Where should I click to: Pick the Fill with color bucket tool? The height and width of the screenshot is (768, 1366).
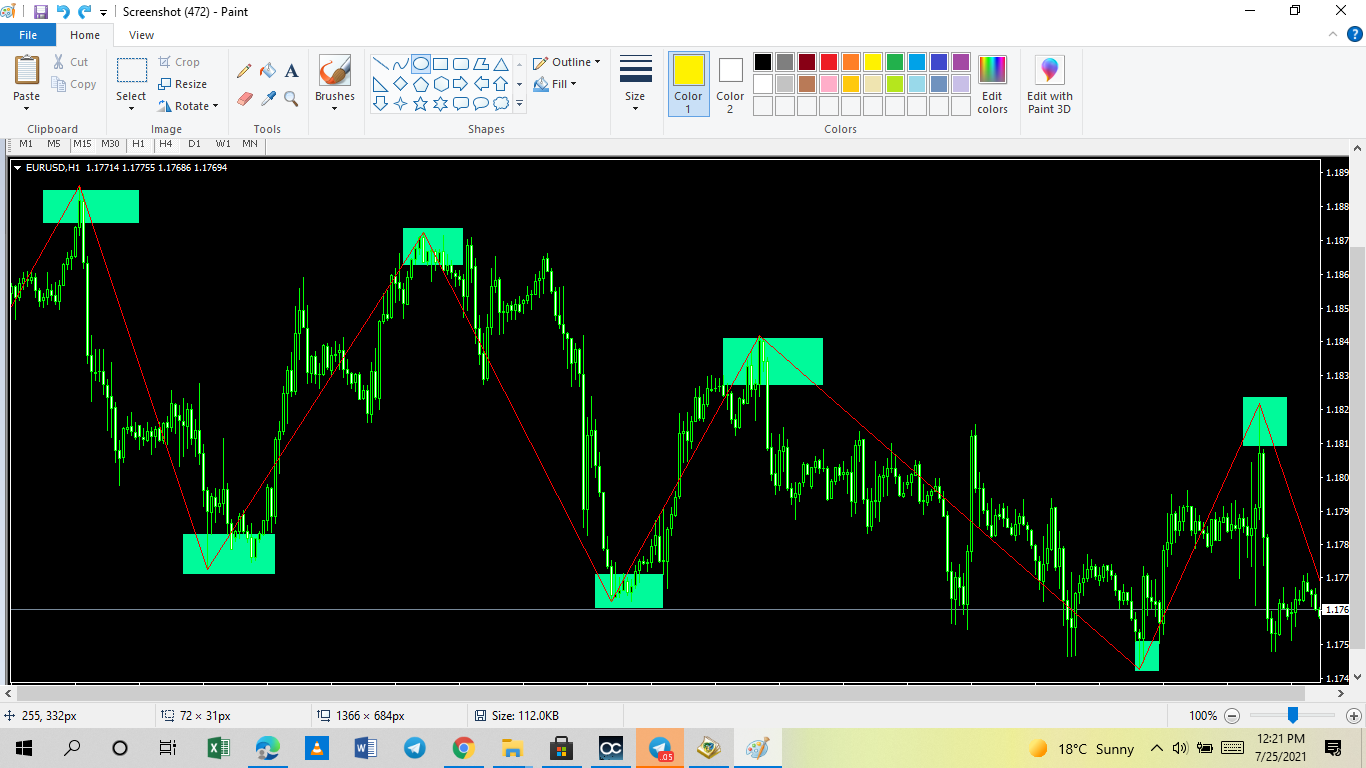click(268, 71)
